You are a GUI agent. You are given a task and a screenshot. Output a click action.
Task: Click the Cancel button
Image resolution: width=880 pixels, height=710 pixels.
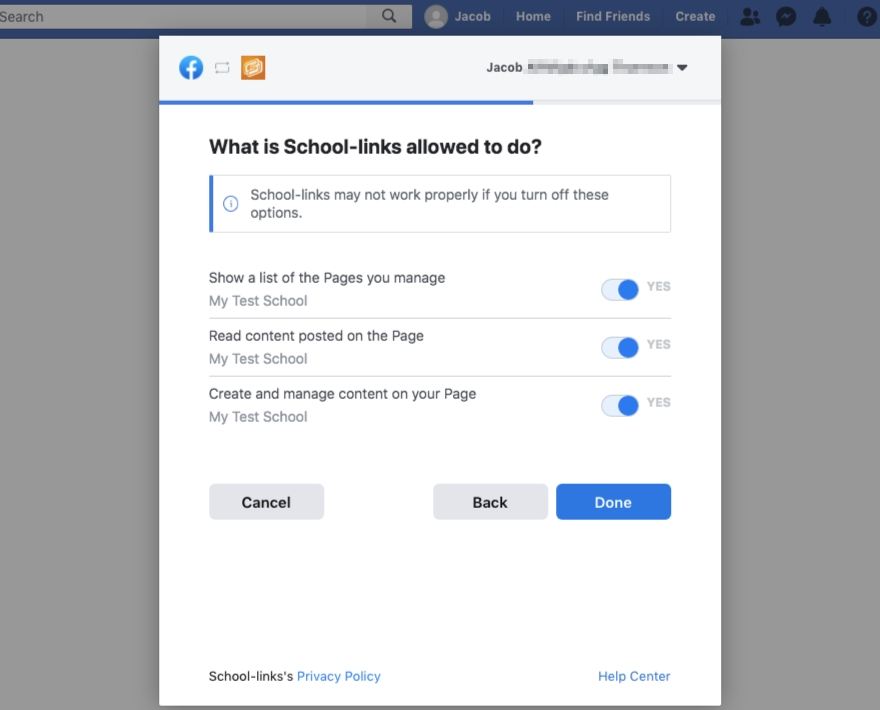coord(266,502)
